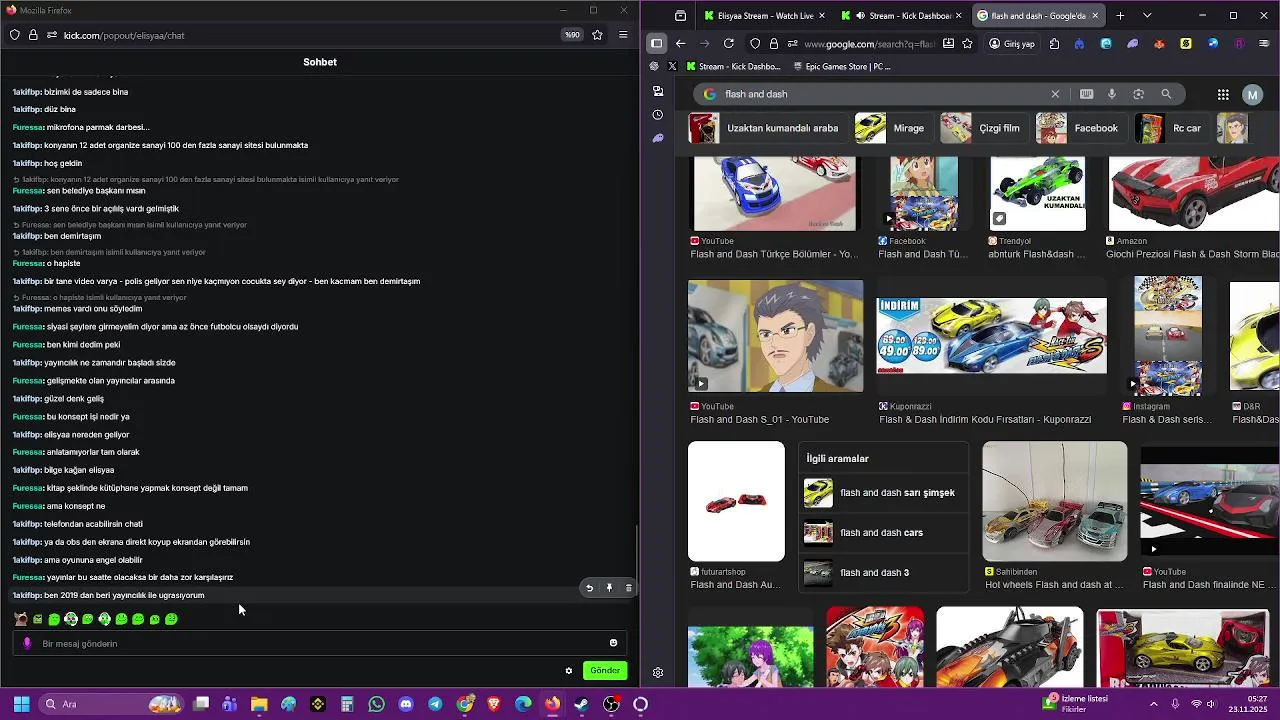1280x720 pixels.
Task: Delete the hovered chat message
Action: pos(628,588)
